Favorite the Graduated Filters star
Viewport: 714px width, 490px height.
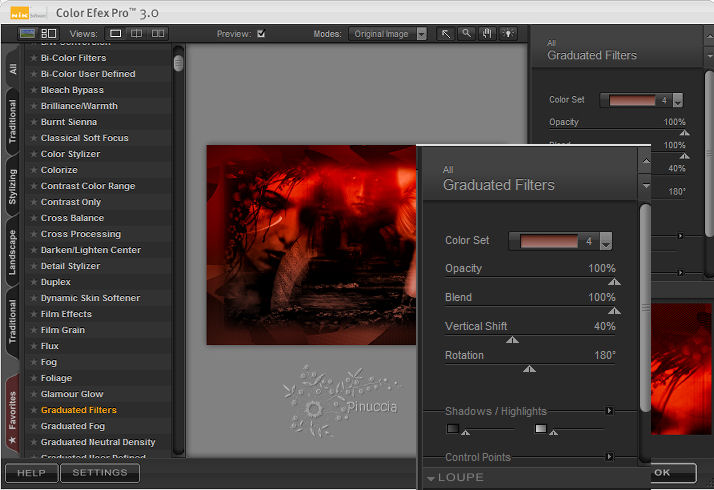(33, 410)
